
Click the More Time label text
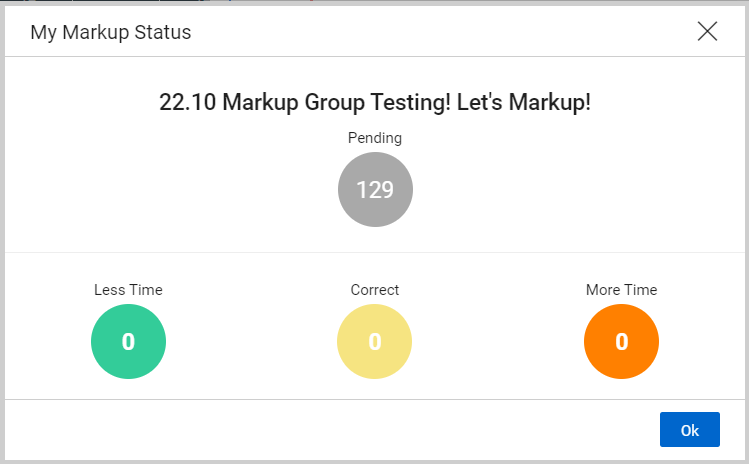[x=621, y=290]
